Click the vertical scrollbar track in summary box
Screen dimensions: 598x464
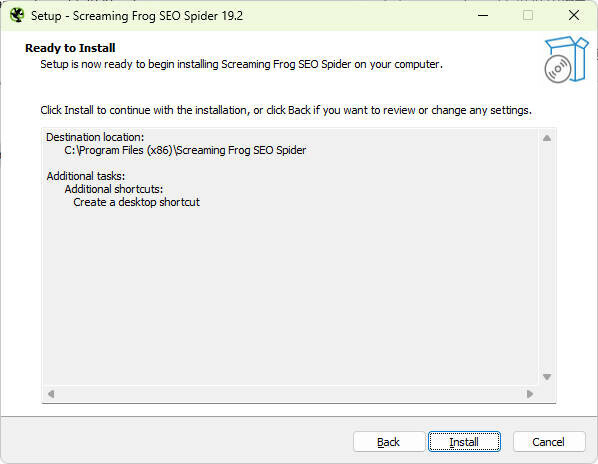[x=547, y=257]
